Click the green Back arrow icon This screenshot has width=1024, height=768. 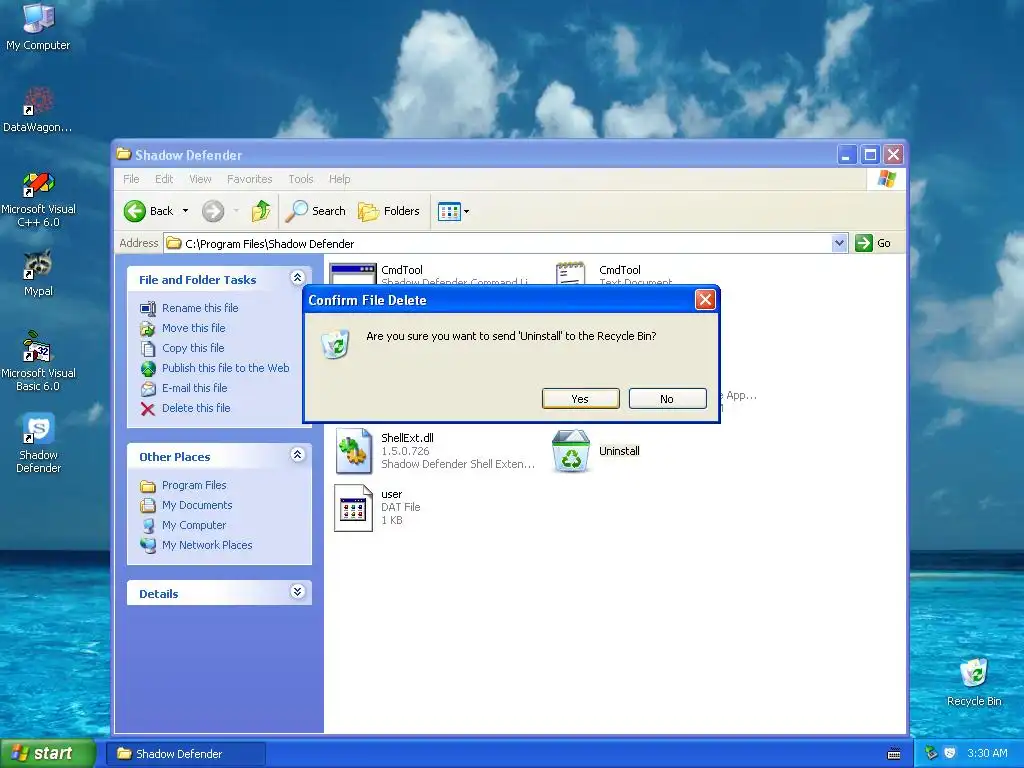point(135,211)
